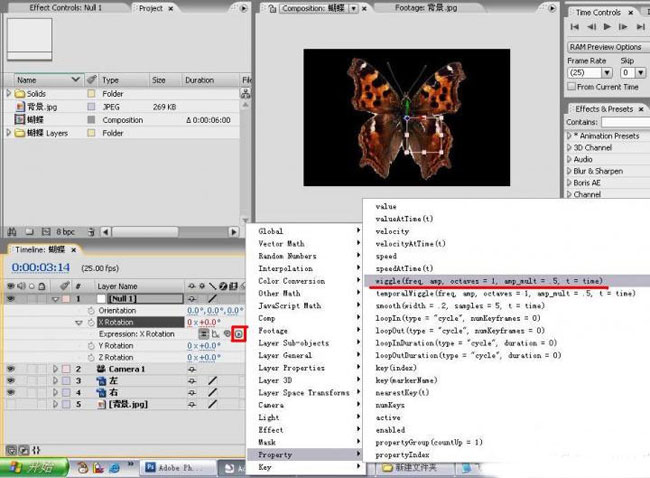Expand the Solids folder in Project
Screen dimensions: 650x478
click(x=9, y=93)
